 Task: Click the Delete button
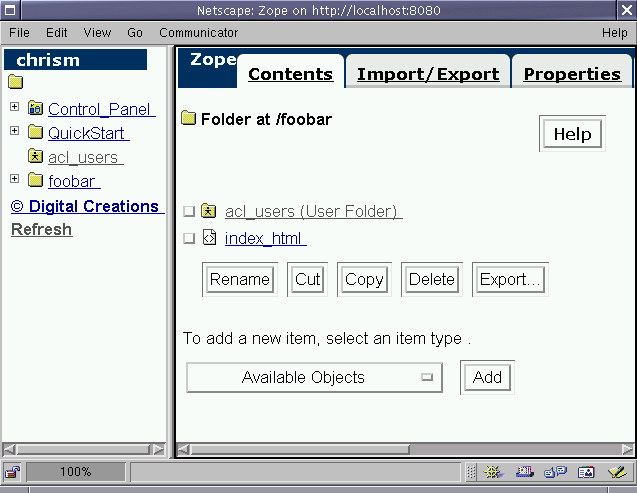431,279
